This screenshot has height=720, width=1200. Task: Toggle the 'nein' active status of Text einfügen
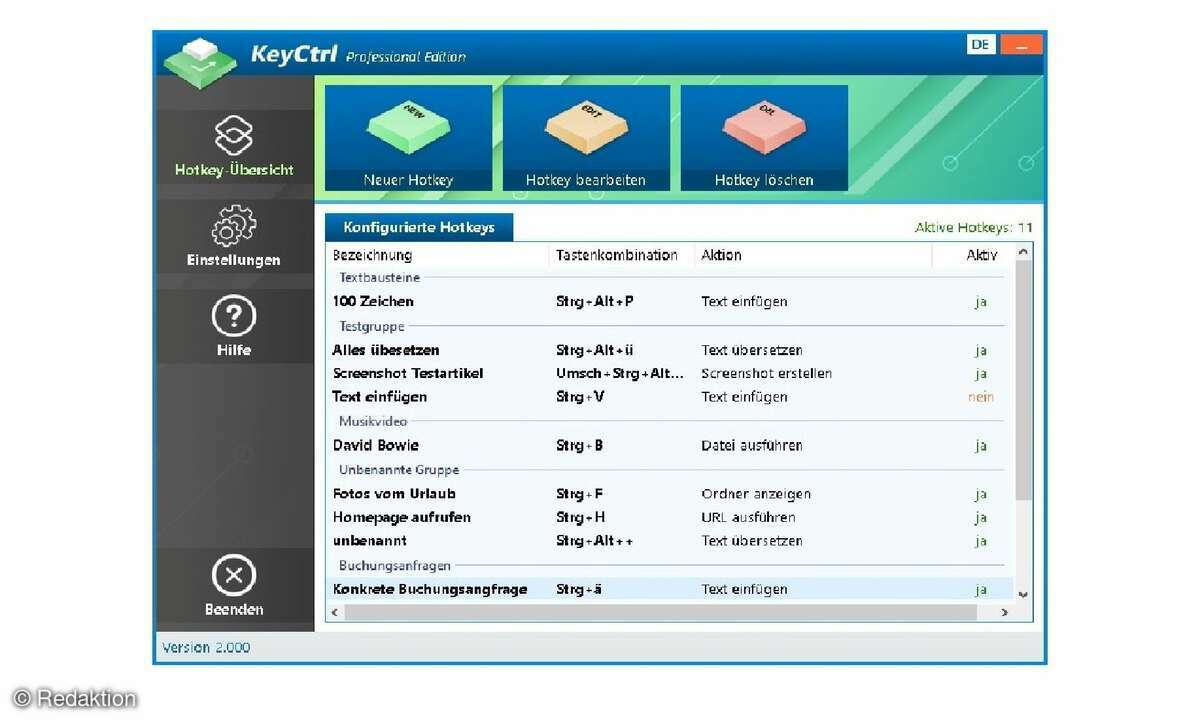click(x=980, y=397)
